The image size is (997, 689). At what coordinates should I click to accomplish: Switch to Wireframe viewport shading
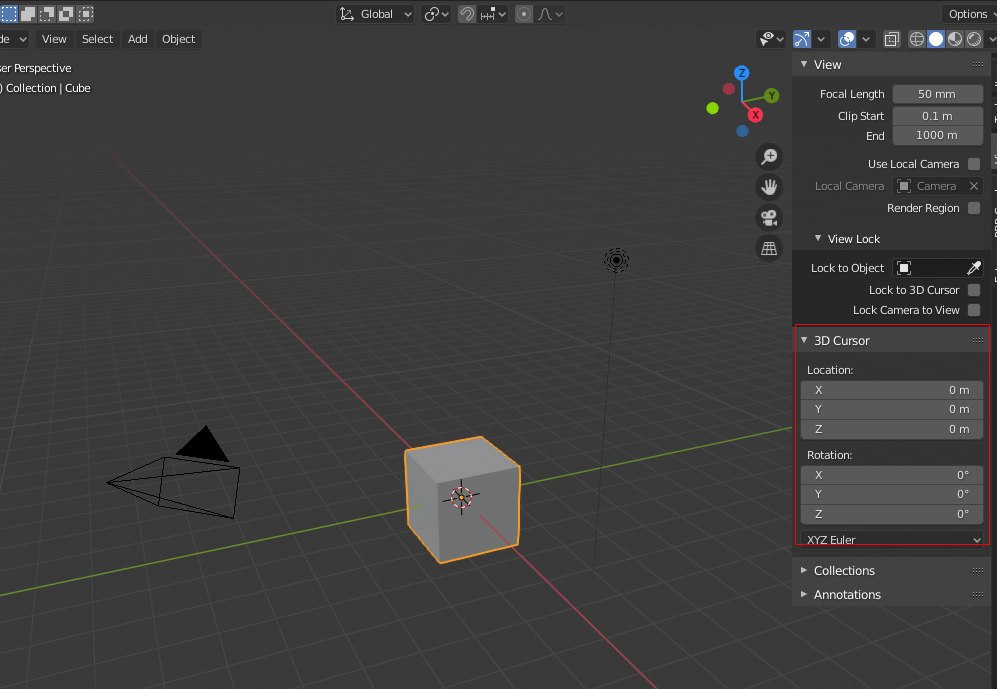tap(916, 39)
